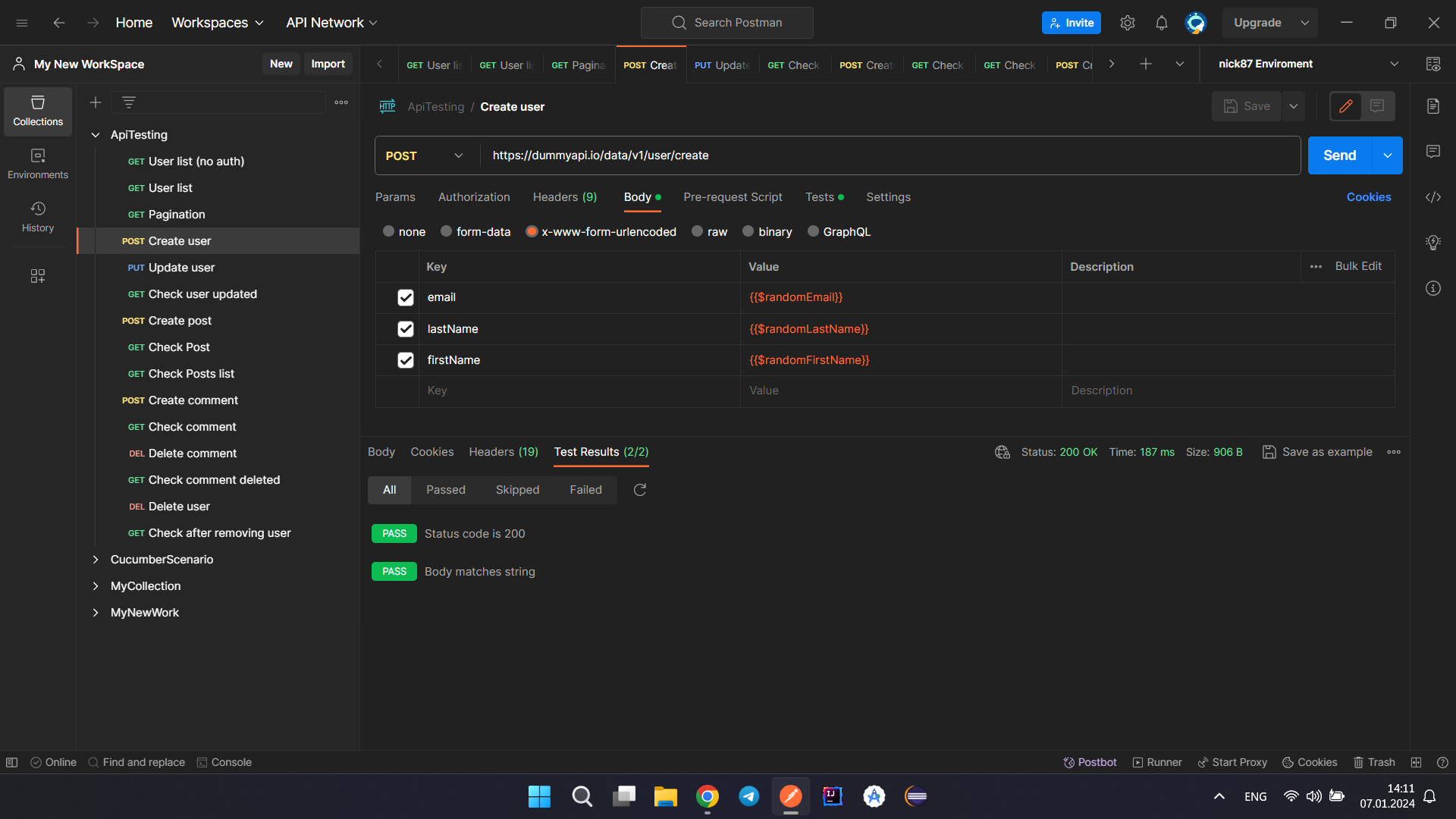The width and height of the screenshot is (1456, 819).
Task: Switch to the Params tab
Action: [395, 197]
